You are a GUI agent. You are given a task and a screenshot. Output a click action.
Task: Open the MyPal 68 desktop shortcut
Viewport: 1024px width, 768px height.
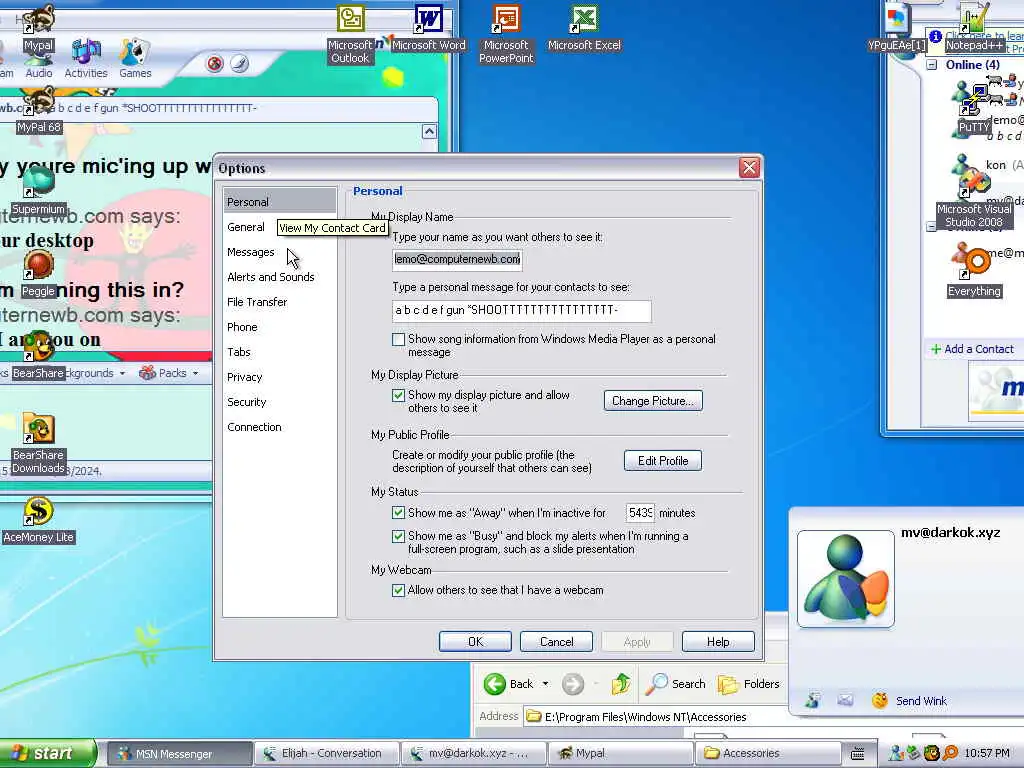[39, 111]
